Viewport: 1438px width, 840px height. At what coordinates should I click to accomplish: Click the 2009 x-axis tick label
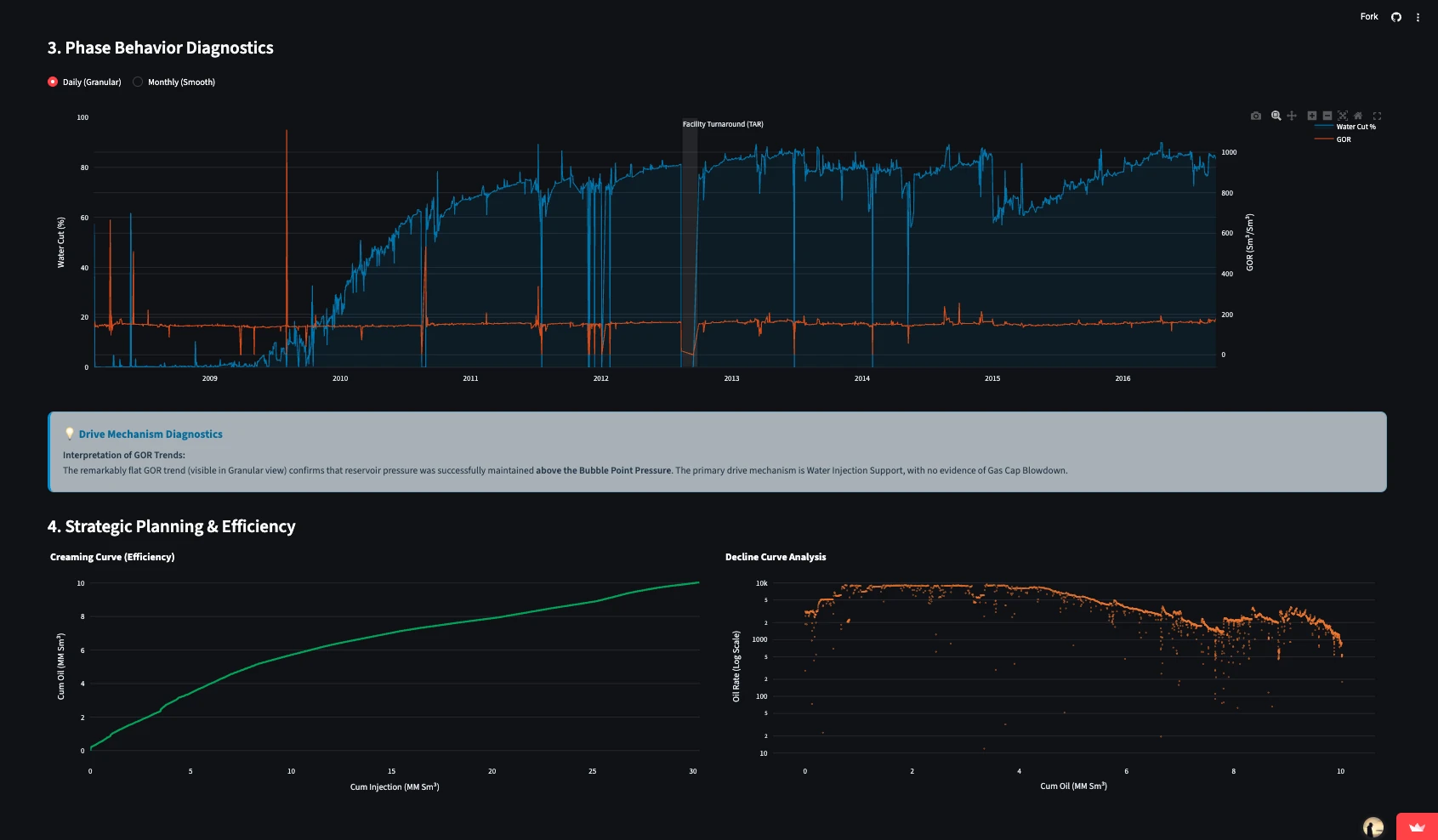210,378
